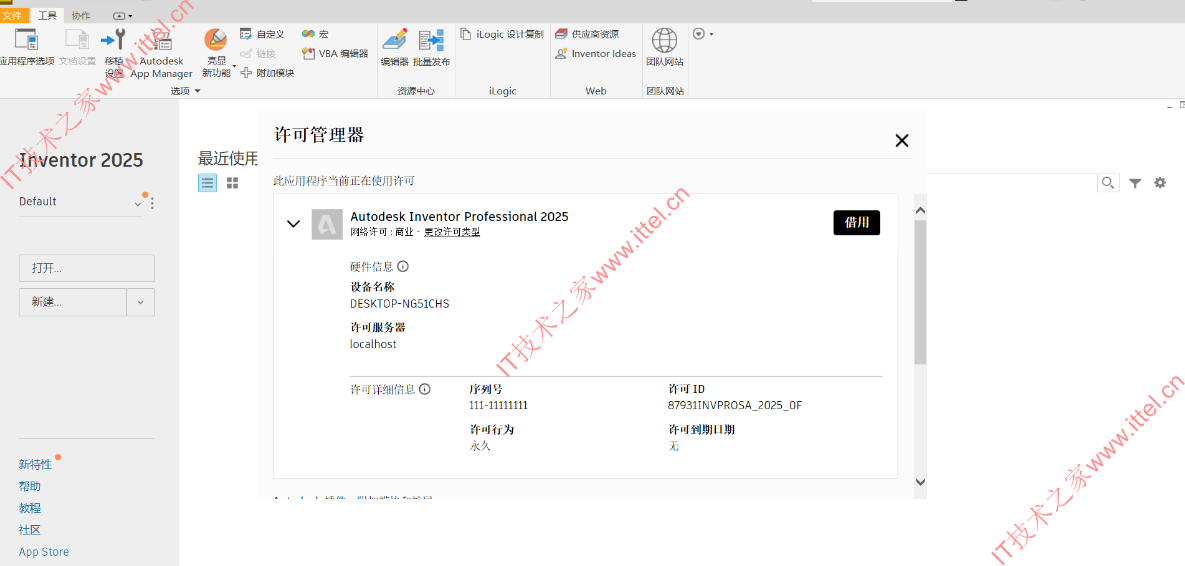Click into the recent files search field
This screenshot has width=1185, height=566.
click(x=1012, y=183)
